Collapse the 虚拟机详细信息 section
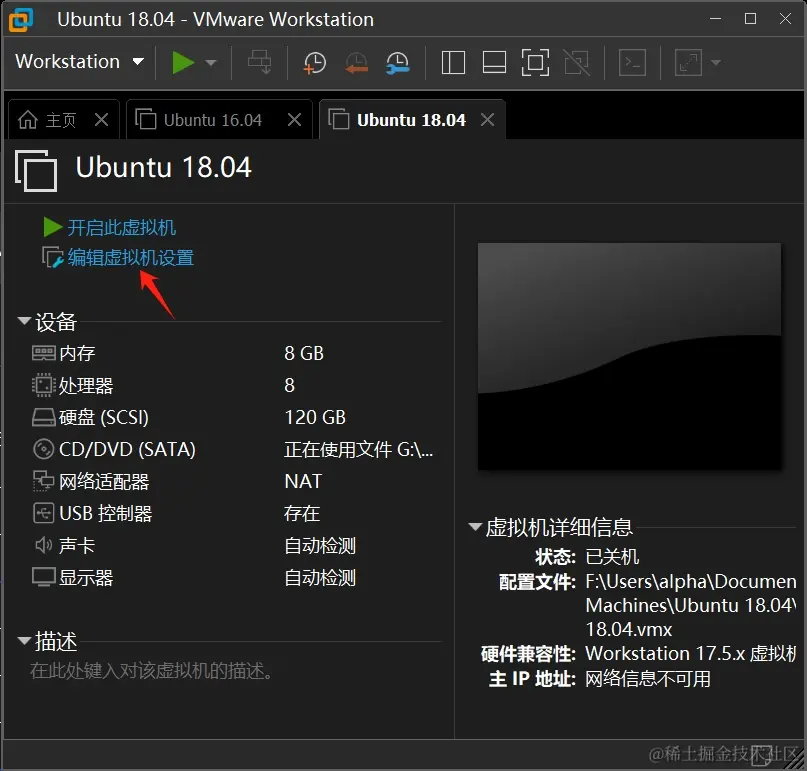The width and height of the screenshot is (807, 771). (x=475, y=527)
